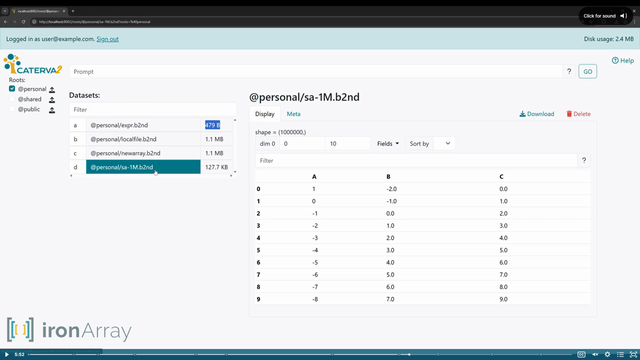Image resolution: width=640 pixels, height=360 pixels.
Task: Switch to the Meta tab
Action: click(x=293, y=114)
